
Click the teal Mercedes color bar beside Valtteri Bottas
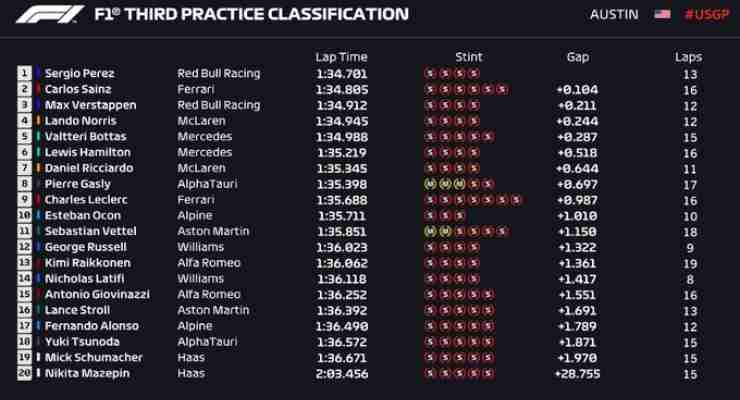point(38,136)
